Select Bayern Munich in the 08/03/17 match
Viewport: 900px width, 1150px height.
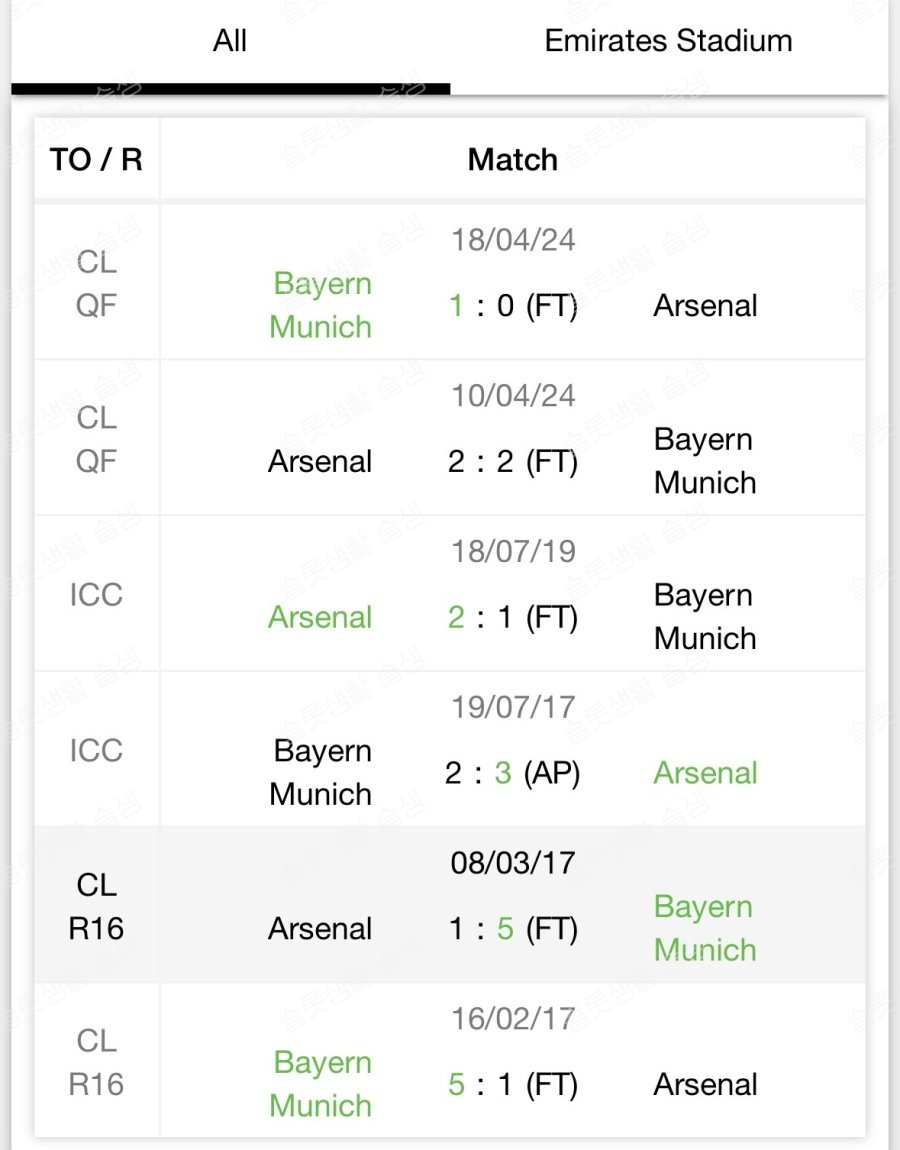click(x=705, y=928)
